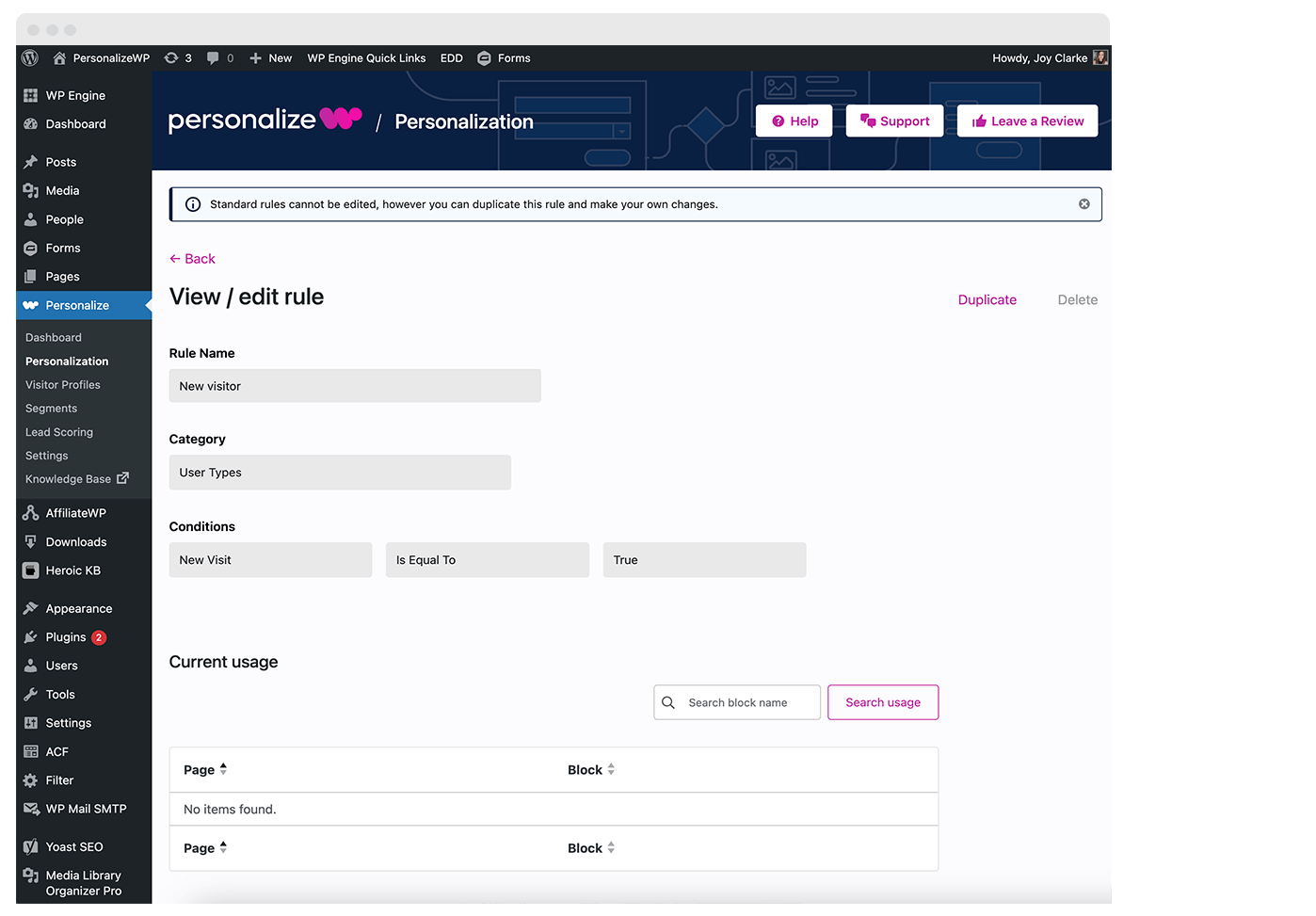Viewport: 1316px width, 916px height.
Task: Open Downloads via its sidebar icon
Action: (x=31, y=541)
